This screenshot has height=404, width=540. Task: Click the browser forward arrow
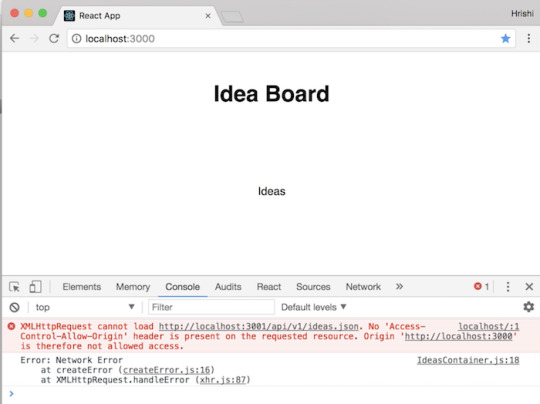[34, 38]
